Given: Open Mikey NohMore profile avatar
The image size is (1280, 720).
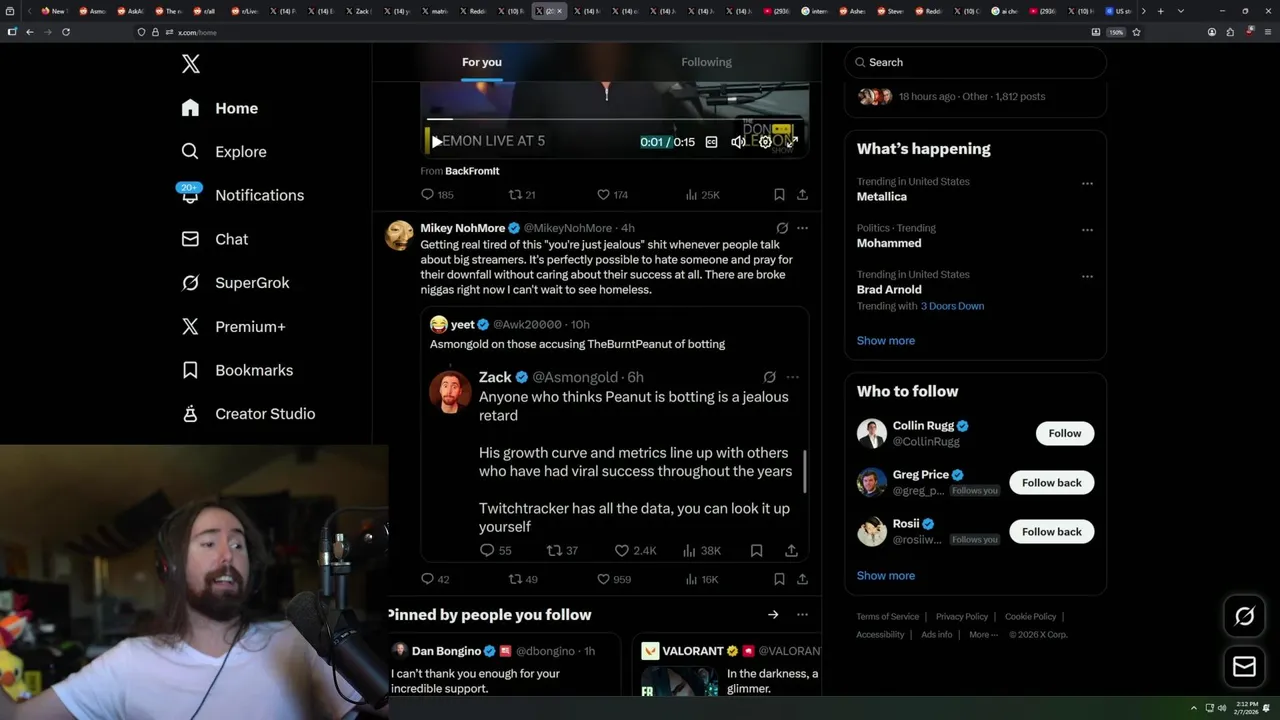Looking at the screenshot, I should pos(400,236).
